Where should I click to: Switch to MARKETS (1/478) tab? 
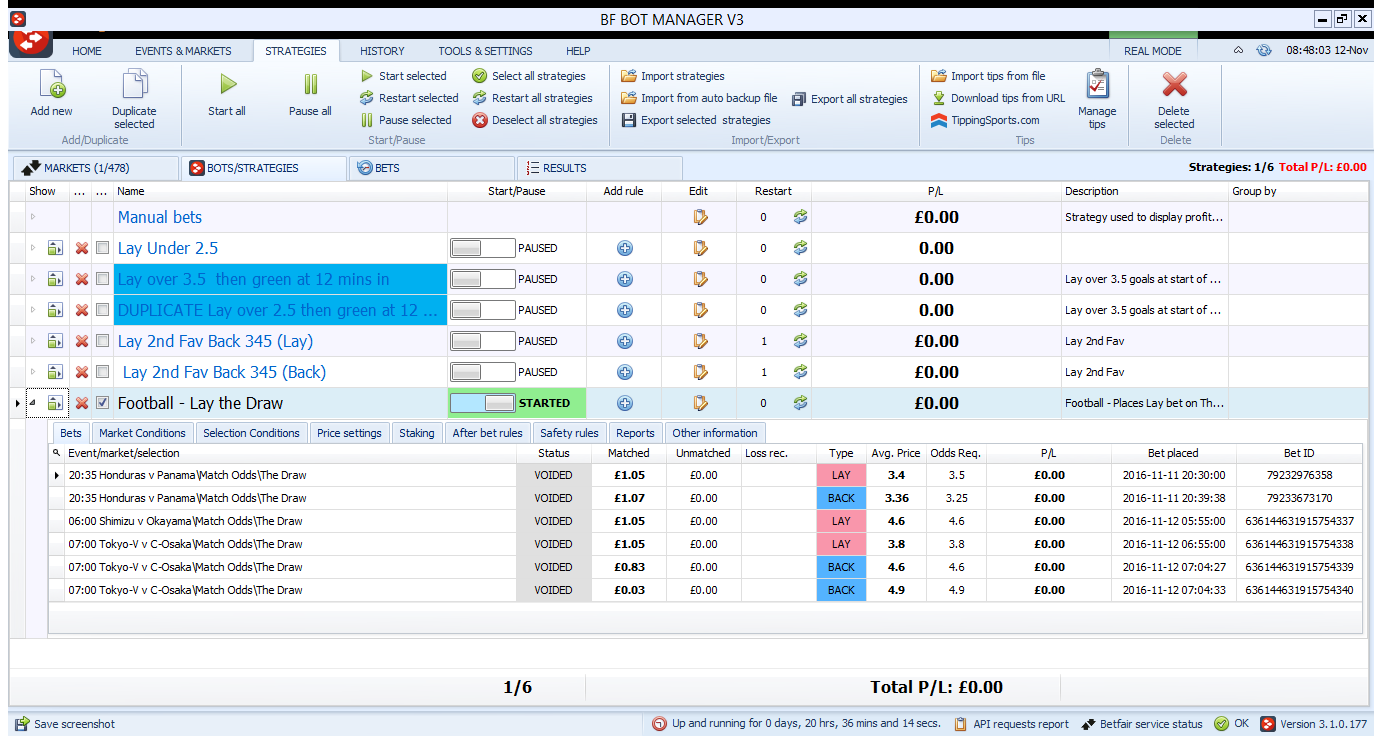(94, 168)
